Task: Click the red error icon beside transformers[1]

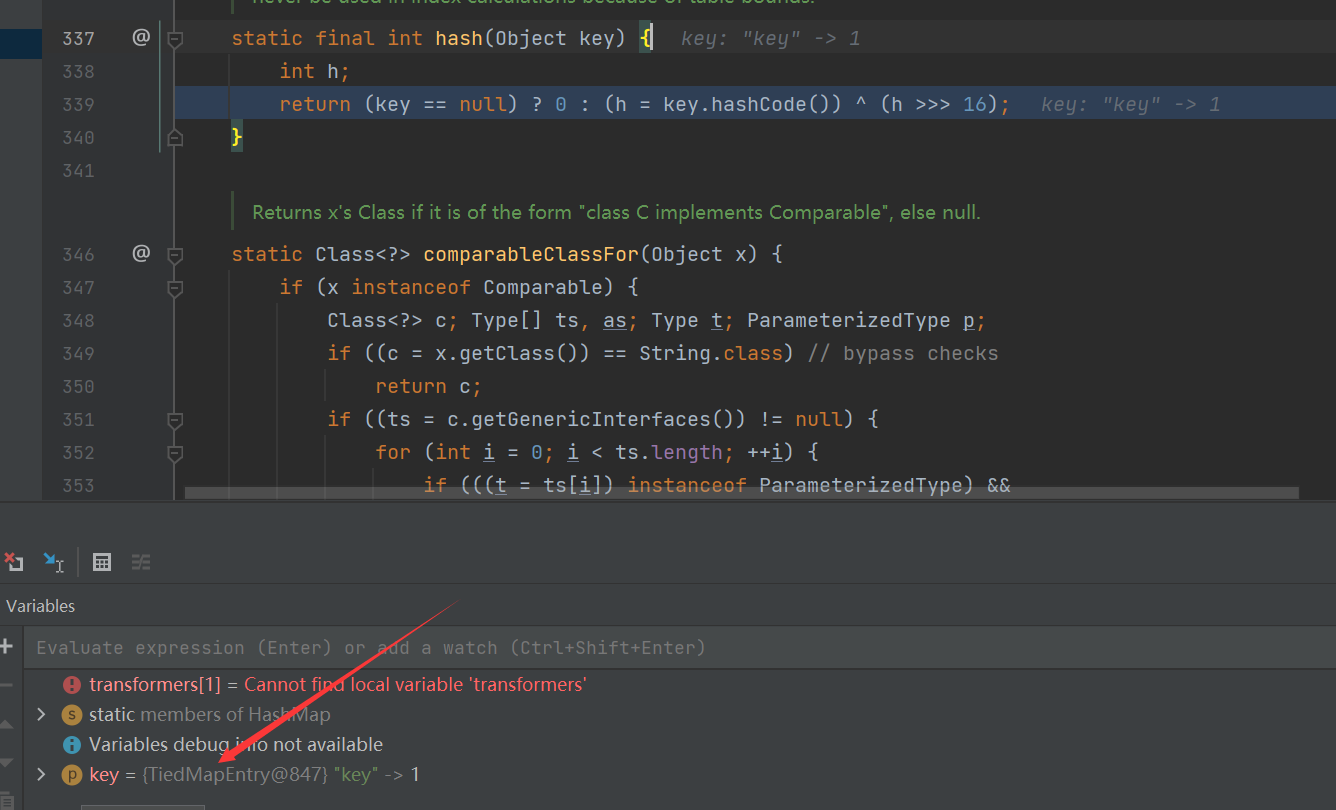Action: pos(72,685)
